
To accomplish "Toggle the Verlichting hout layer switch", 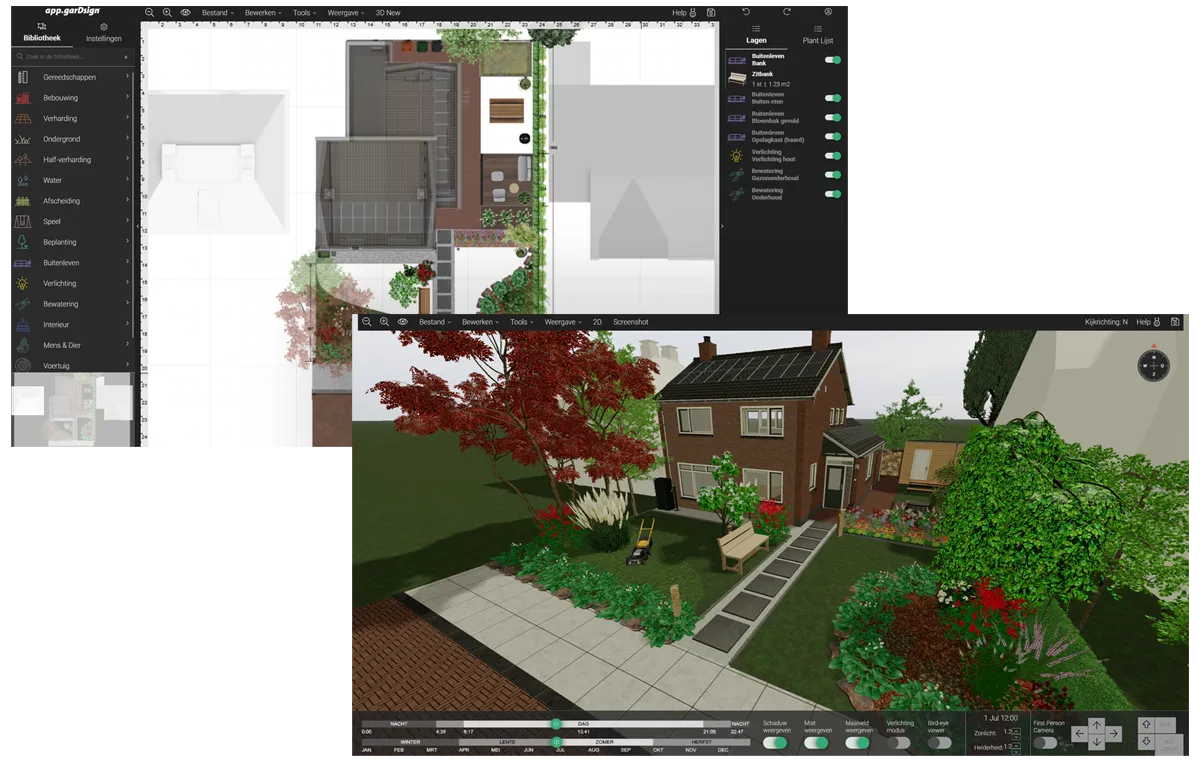I will 832,156.
